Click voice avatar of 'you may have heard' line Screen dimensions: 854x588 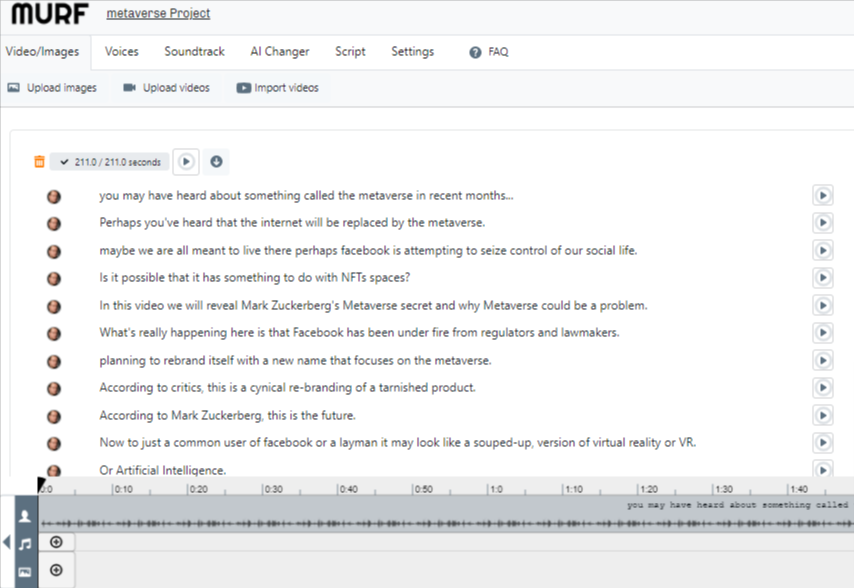point(53,197)
